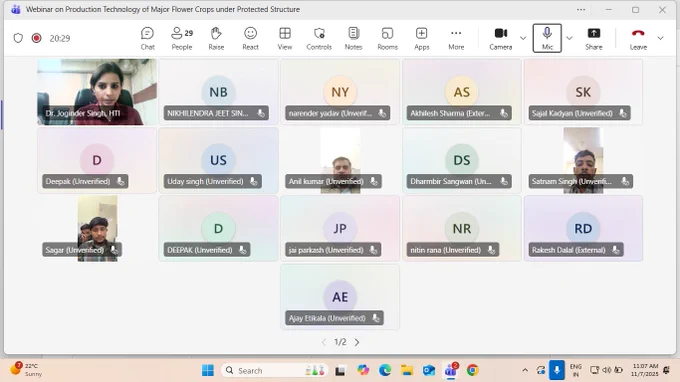The width and height of the screenshot is (680, 382).
Task: Click the meeting timer 20:29
Action: 60,38
